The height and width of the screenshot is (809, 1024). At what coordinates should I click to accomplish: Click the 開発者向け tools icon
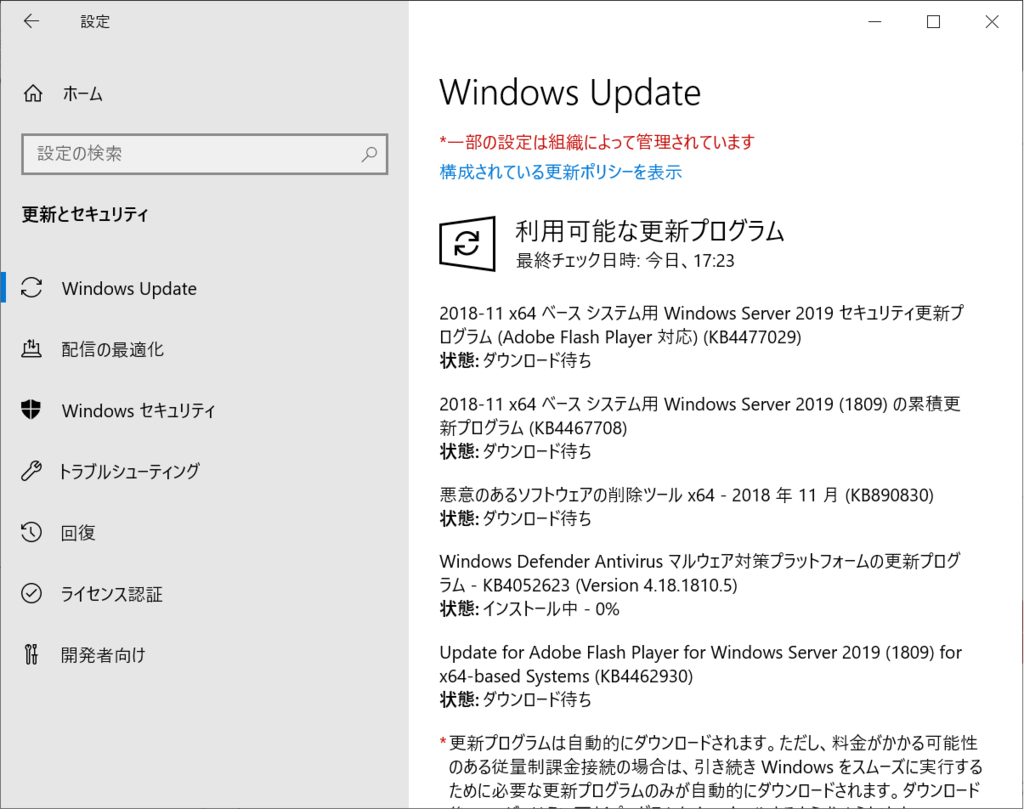(x=31, y=654)
